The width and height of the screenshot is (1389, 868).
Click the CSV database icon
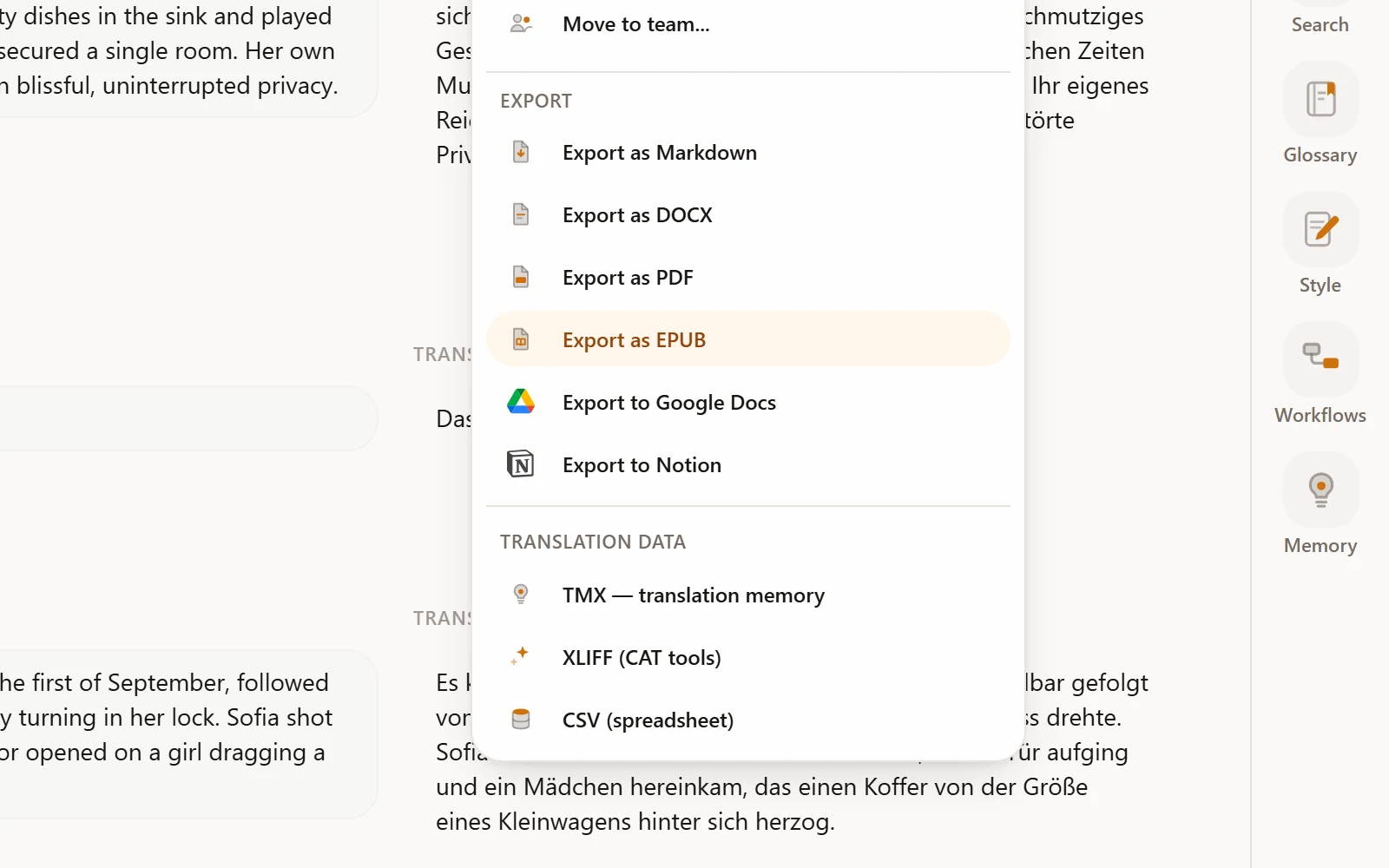point(521,720)
